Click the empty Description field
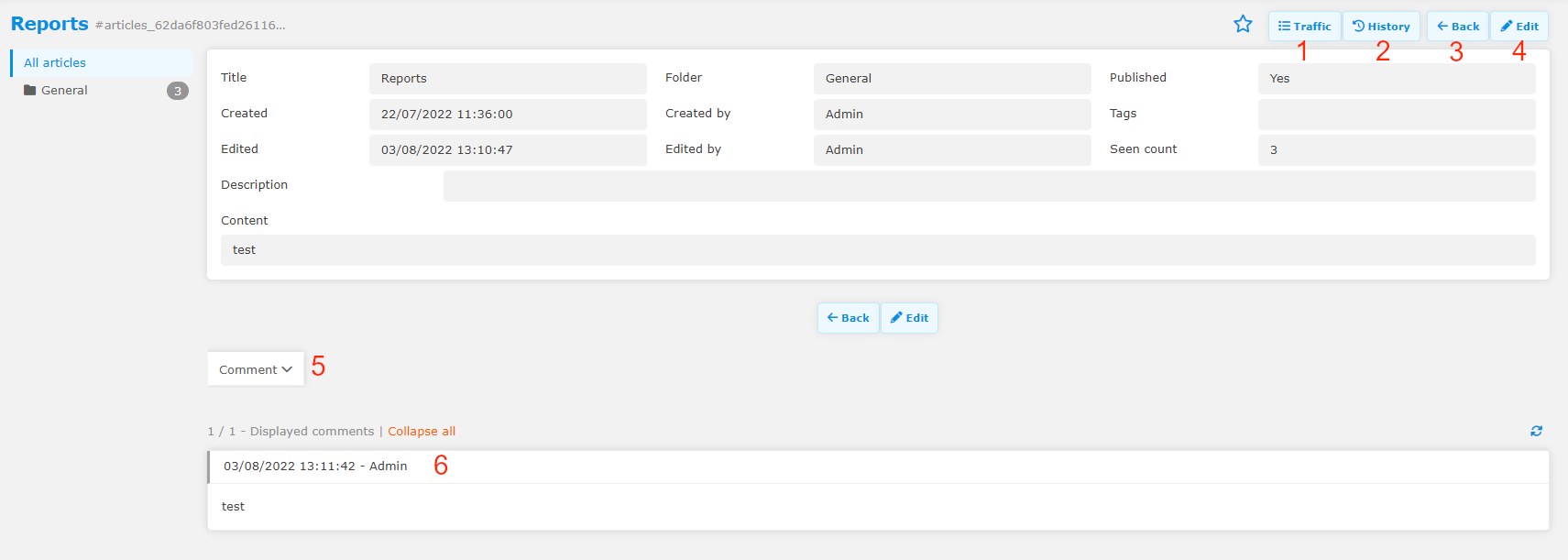Image resolution: width=1568 pixels, height=560 pixels. point(989,186)
